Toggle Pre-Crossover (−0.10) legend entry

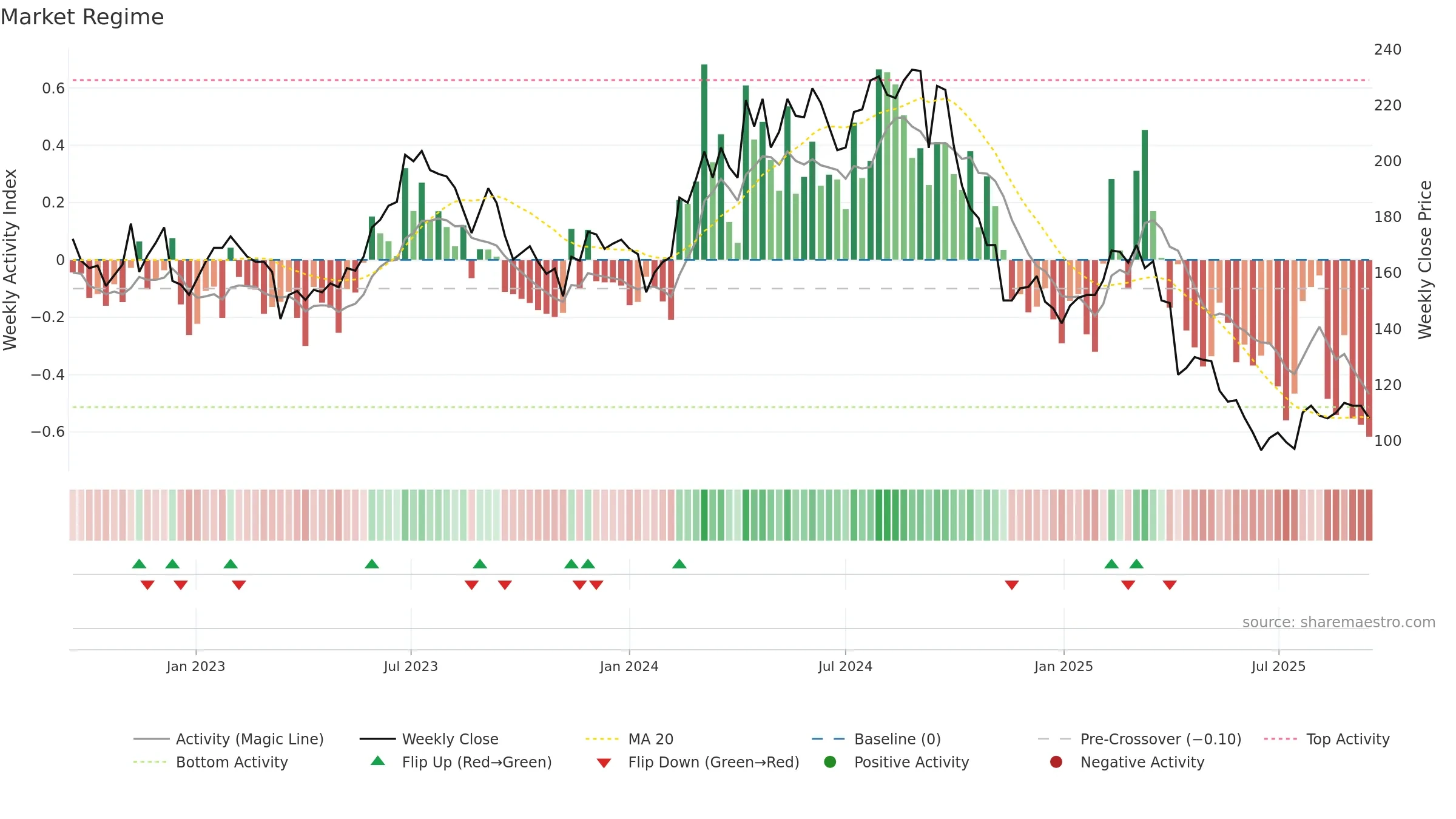pos(1139,739)
